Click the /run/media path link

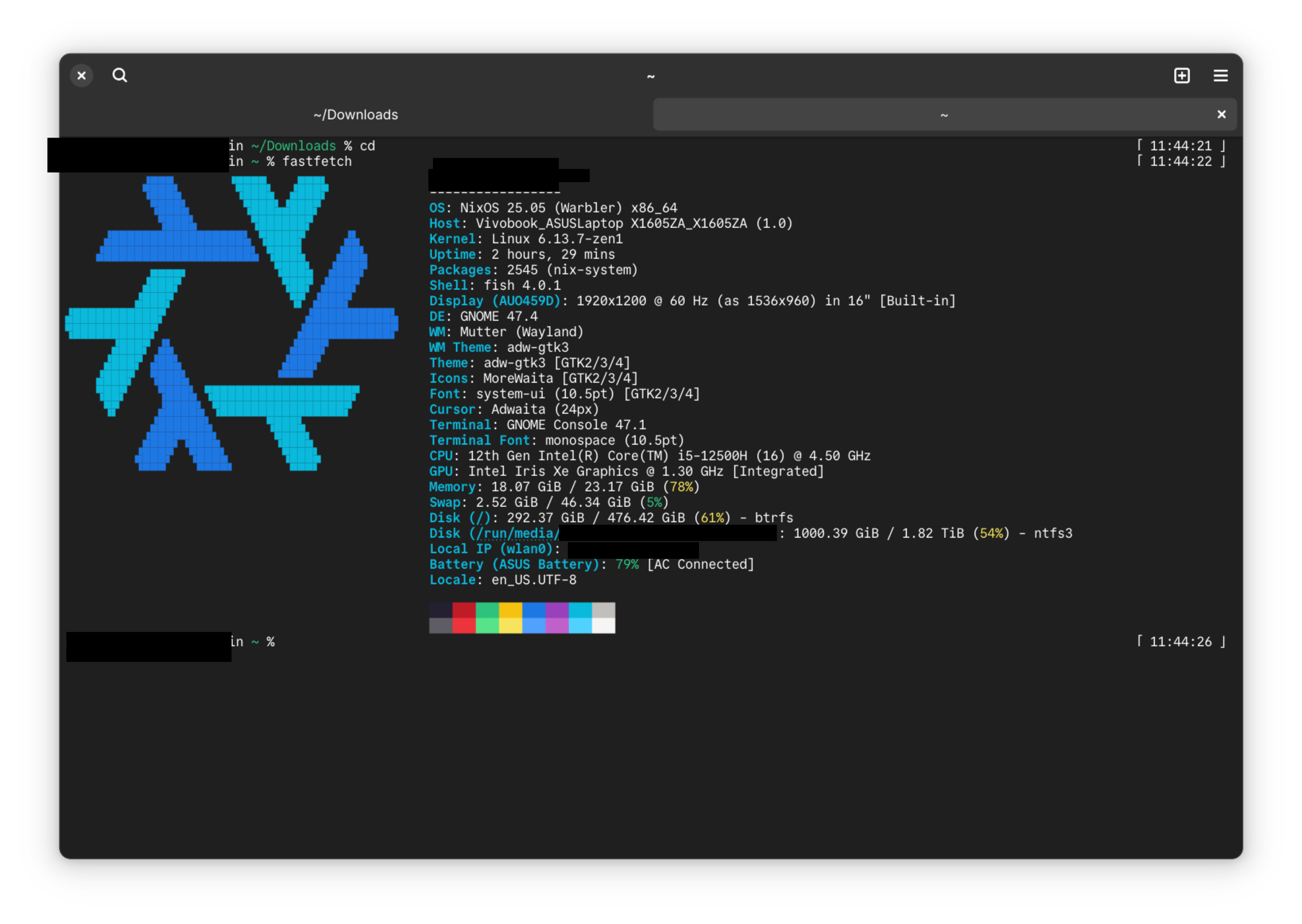click(518, 534)
